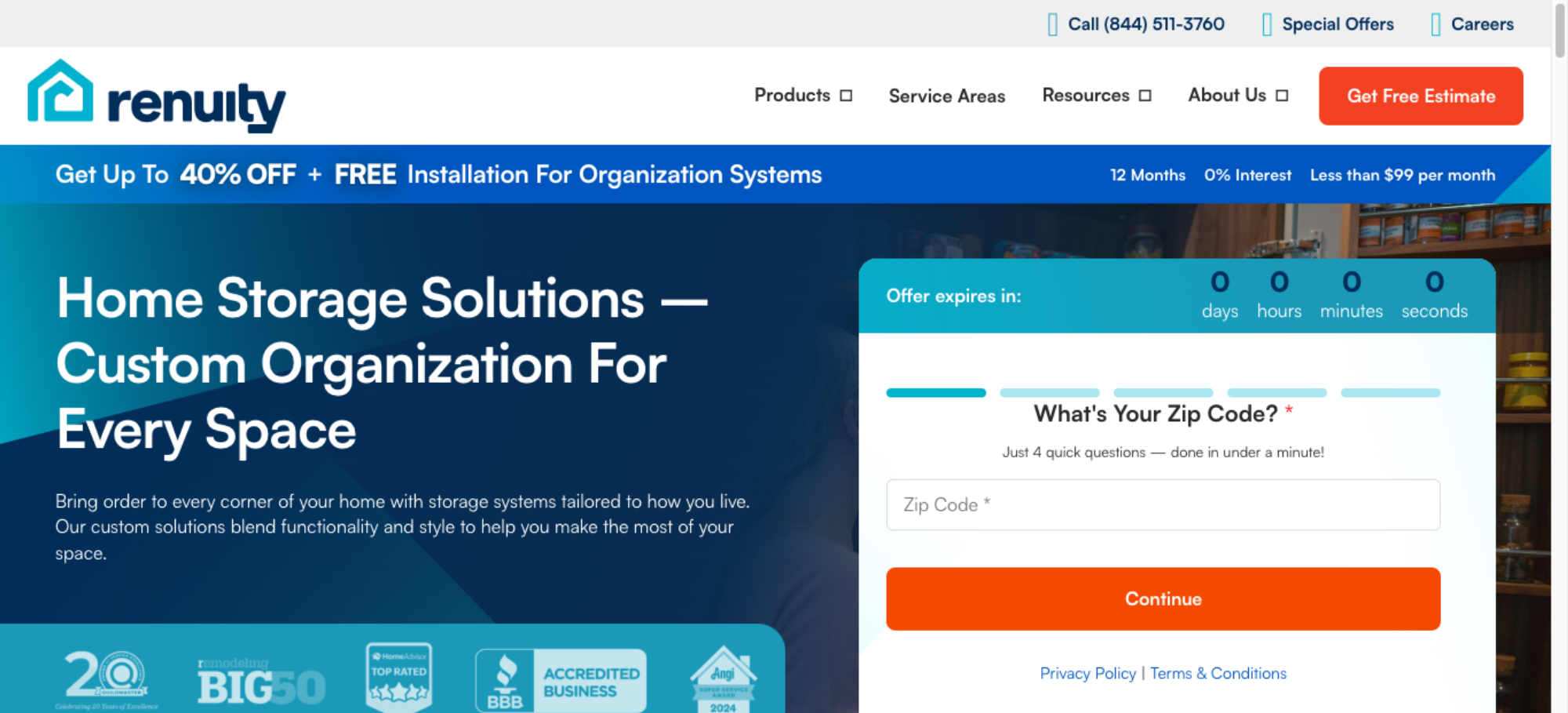This screenshot has width=1568, height=713.
Task: Open the Privacy Policy link
Action: coord(1087,674)
